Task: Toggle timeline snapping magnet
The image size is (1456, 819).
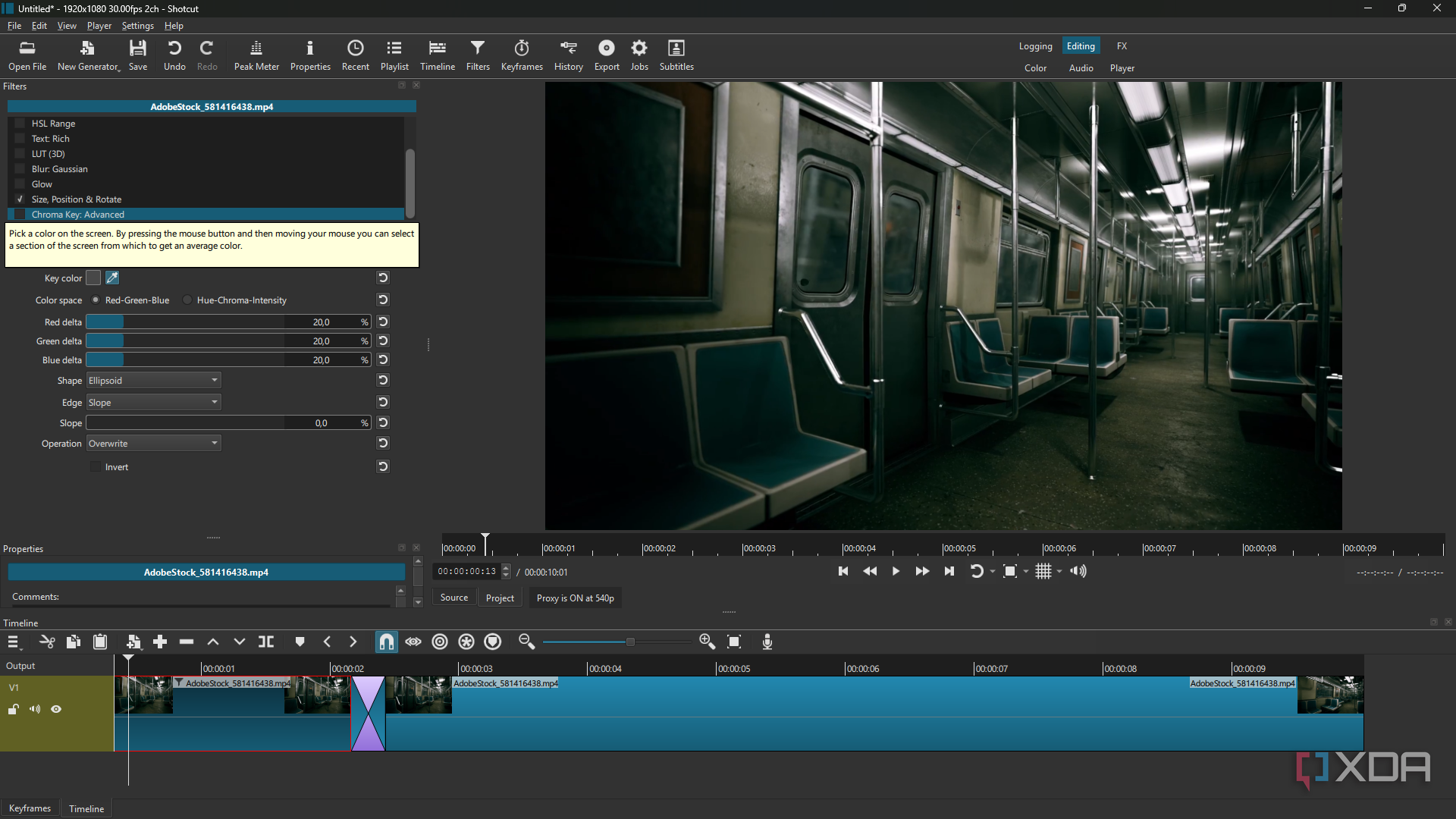Action: (387, 642)
